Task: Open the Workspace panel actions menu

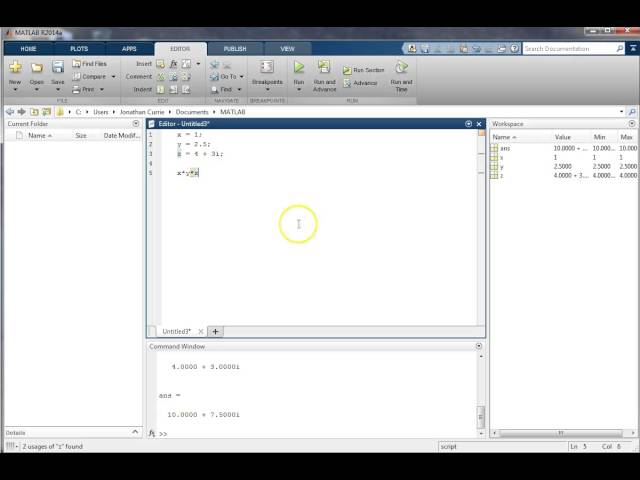Action: point(632,123)
